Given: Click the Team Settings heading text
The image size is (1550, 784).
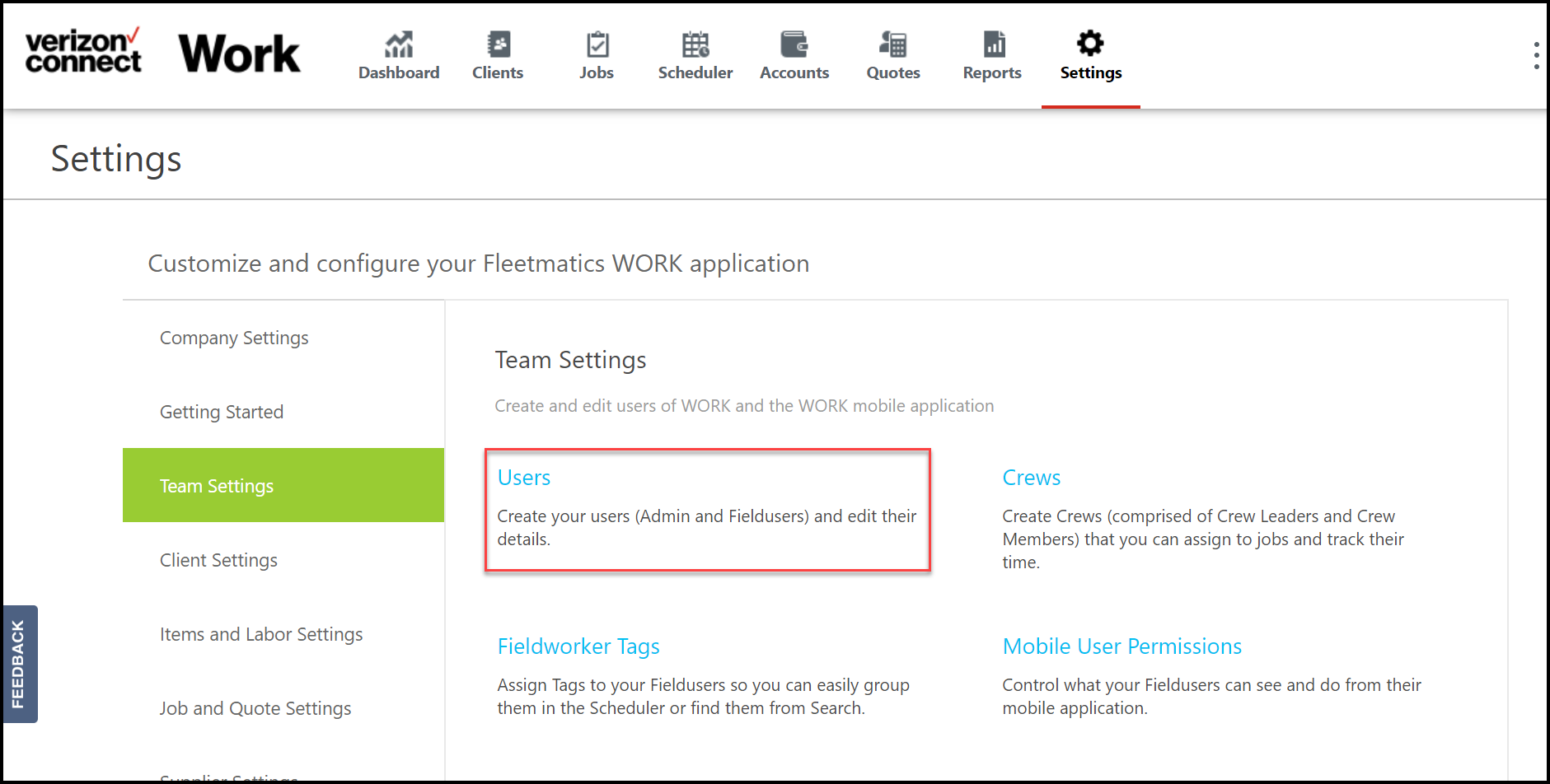Looking at the screenshot, I should (570, 360).
